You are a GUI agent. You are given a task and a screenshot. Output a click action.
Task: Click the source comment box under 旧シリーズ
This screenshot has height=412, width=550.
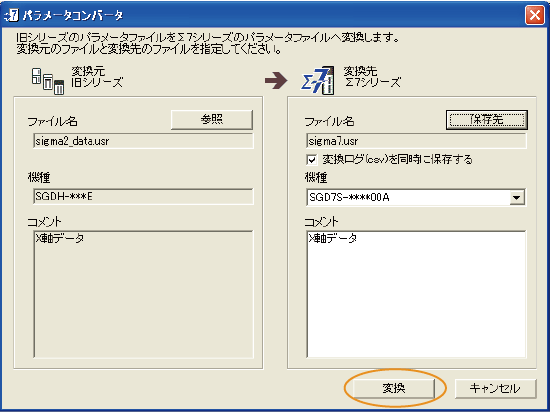(143, 294)
